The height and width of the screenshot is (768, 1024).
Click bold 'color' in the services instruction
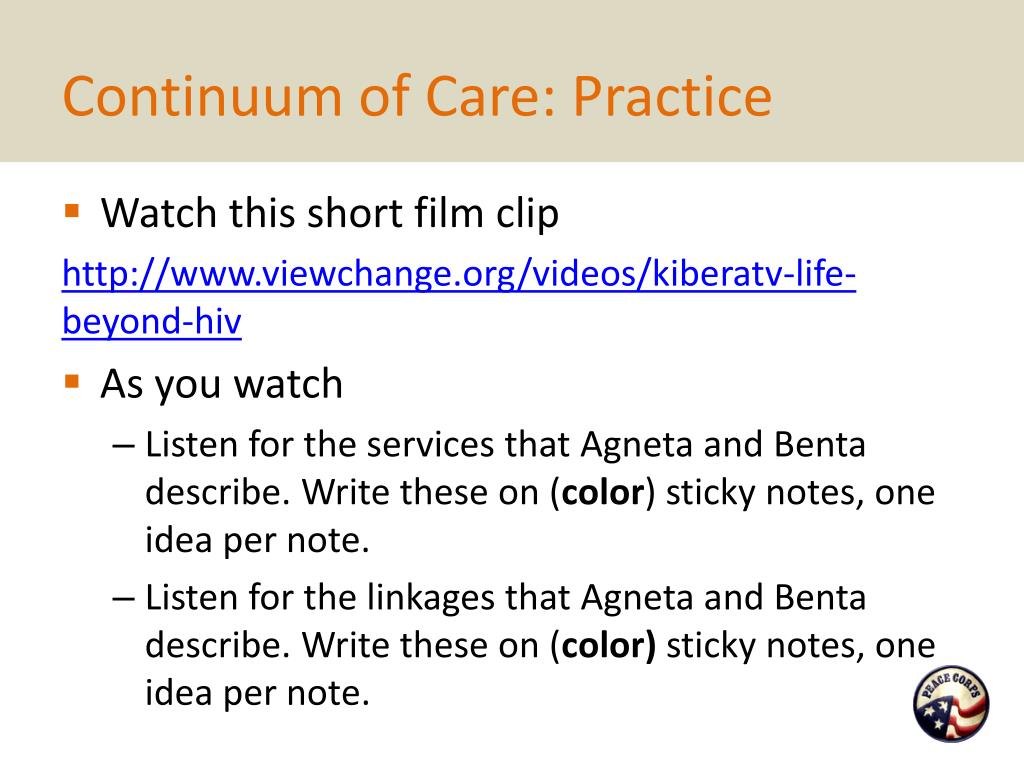point(602,492)
